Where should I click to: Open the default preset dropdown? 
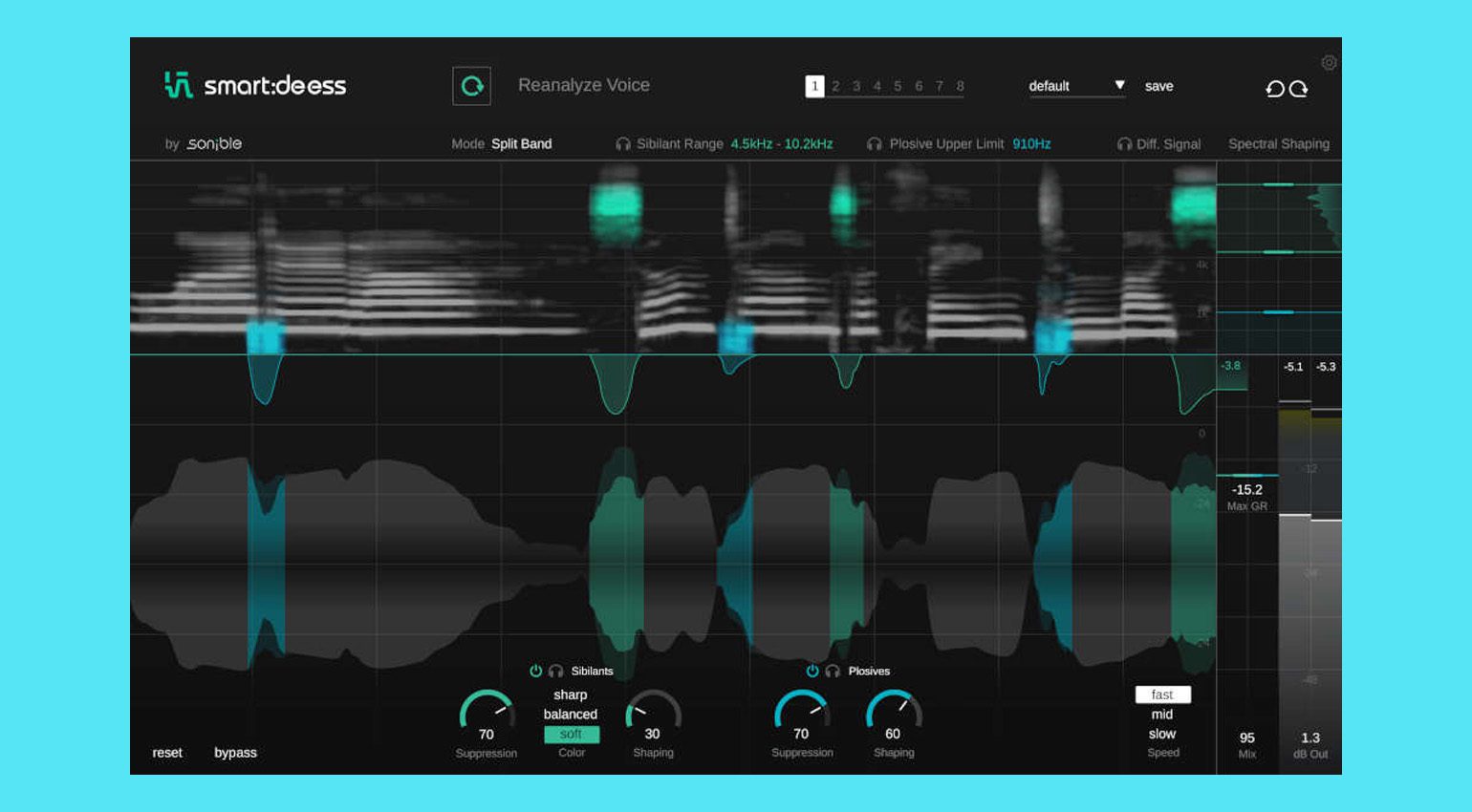tap(1076, 86)
